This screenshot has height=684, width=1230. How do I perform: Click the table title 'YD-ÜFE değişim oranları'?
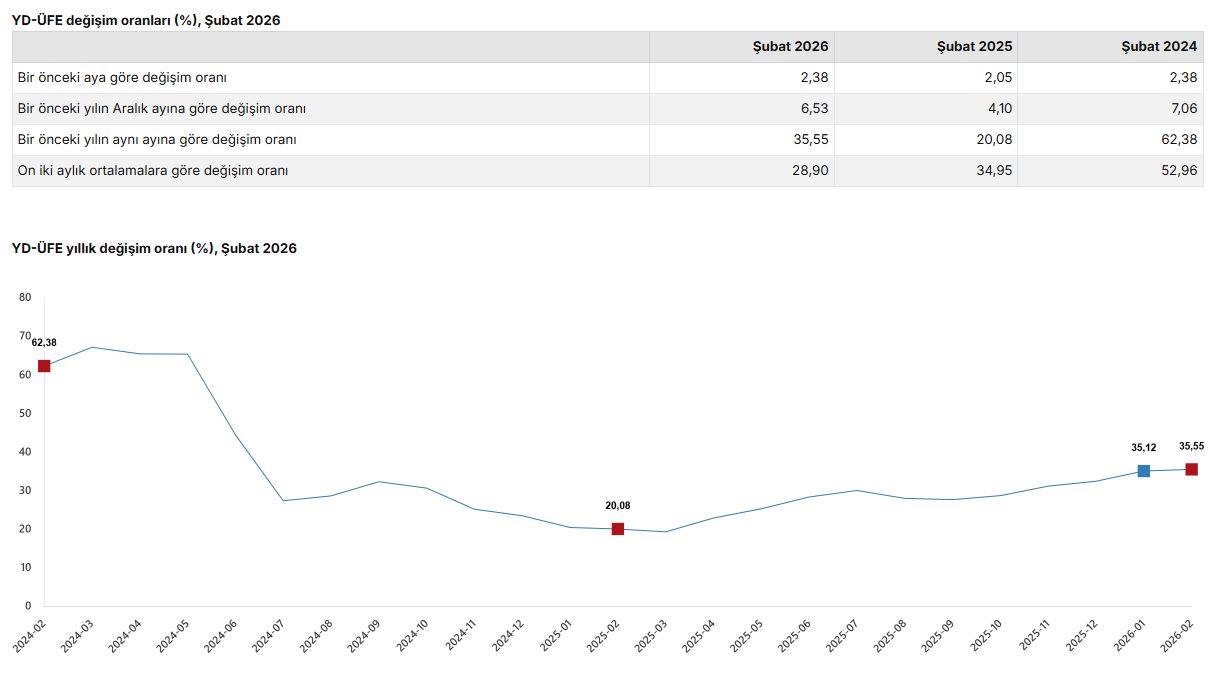click(x=146, y=20)
